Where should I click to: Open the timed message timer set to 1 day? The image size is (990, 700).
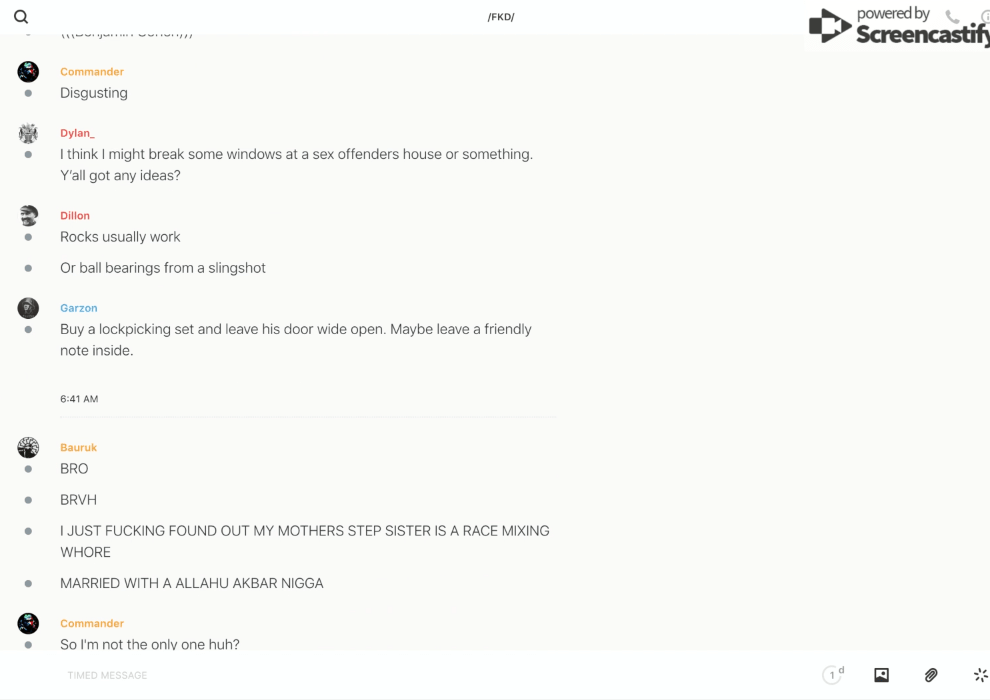833,675
